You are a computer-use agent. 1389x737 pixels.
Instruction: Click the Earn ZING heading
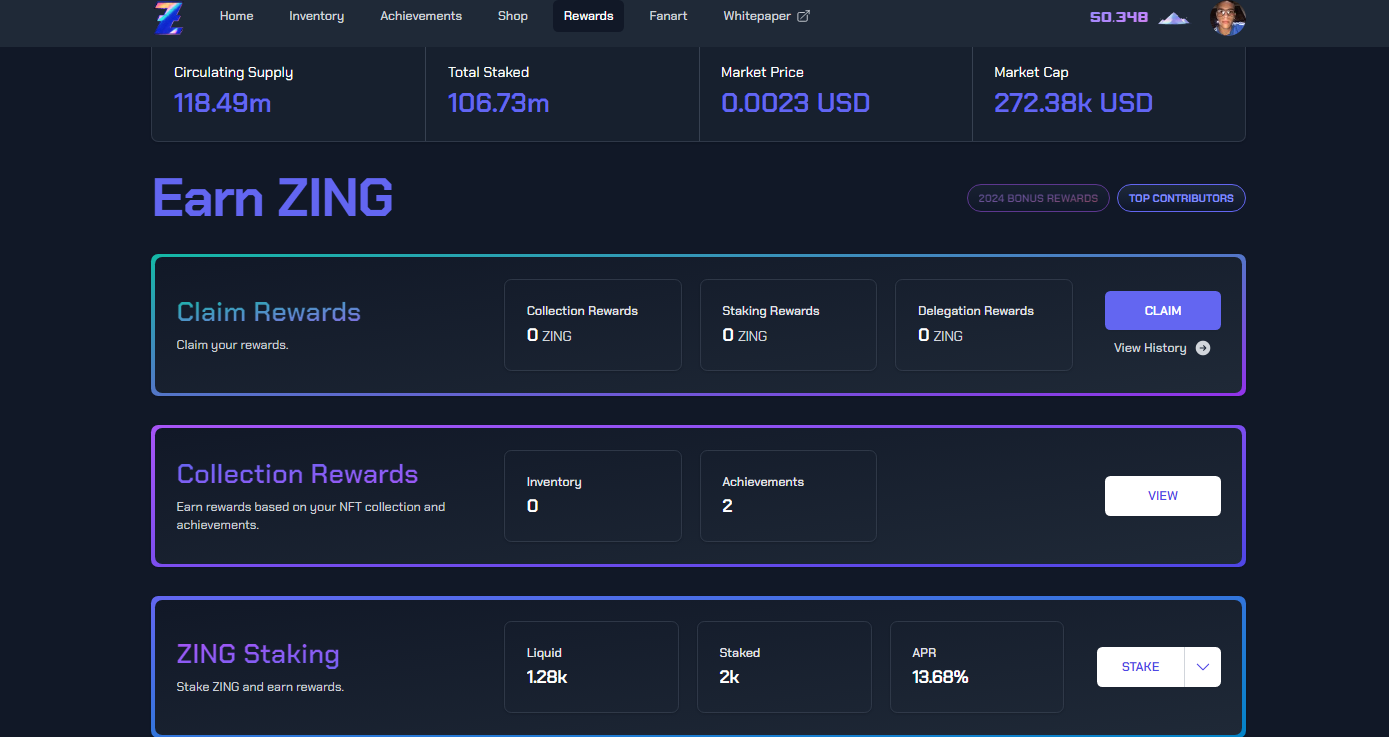(273, 198)
